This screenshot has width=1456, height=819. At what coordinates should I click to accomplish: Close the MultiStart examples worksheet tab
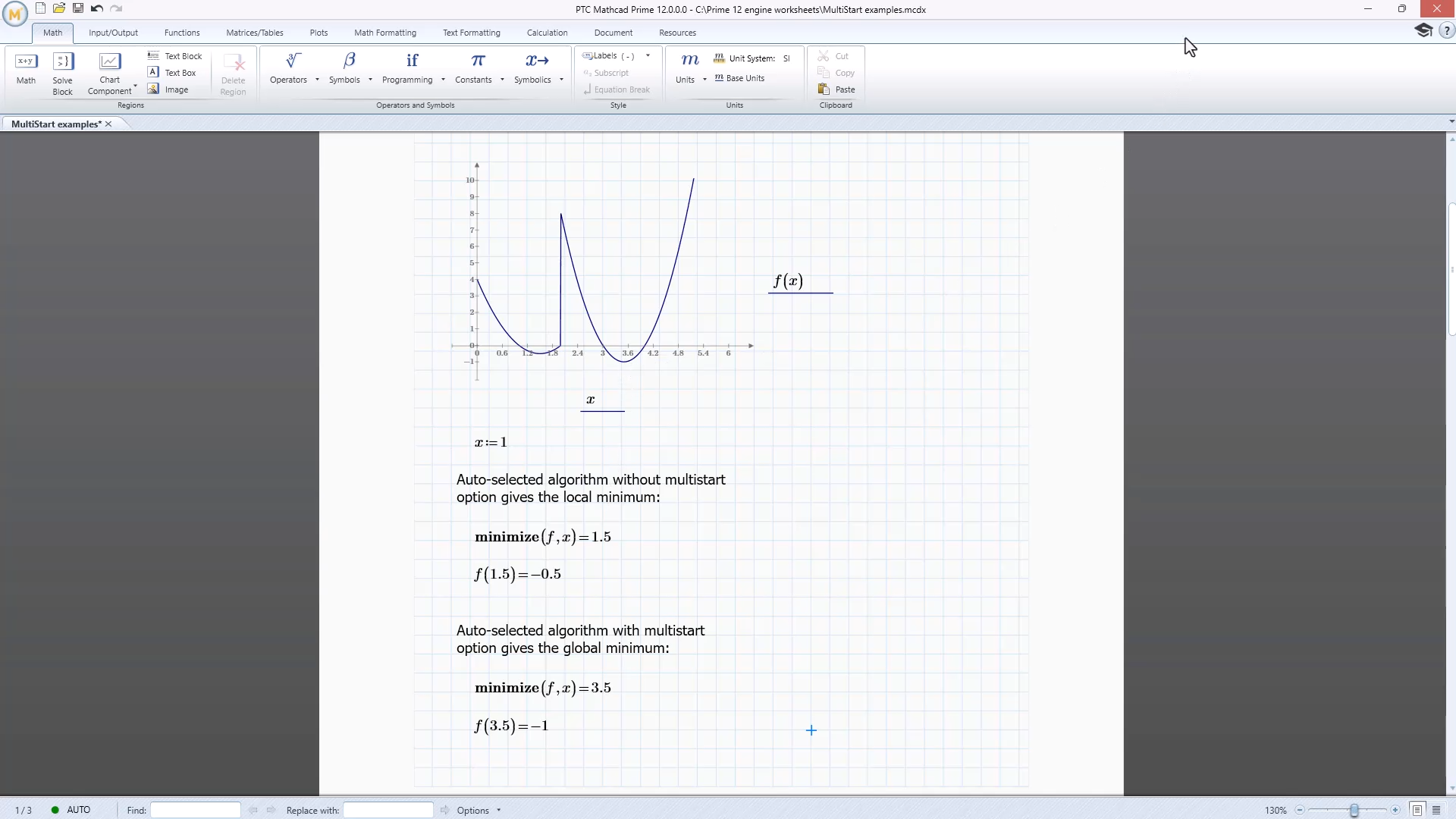tap(108, 124)
